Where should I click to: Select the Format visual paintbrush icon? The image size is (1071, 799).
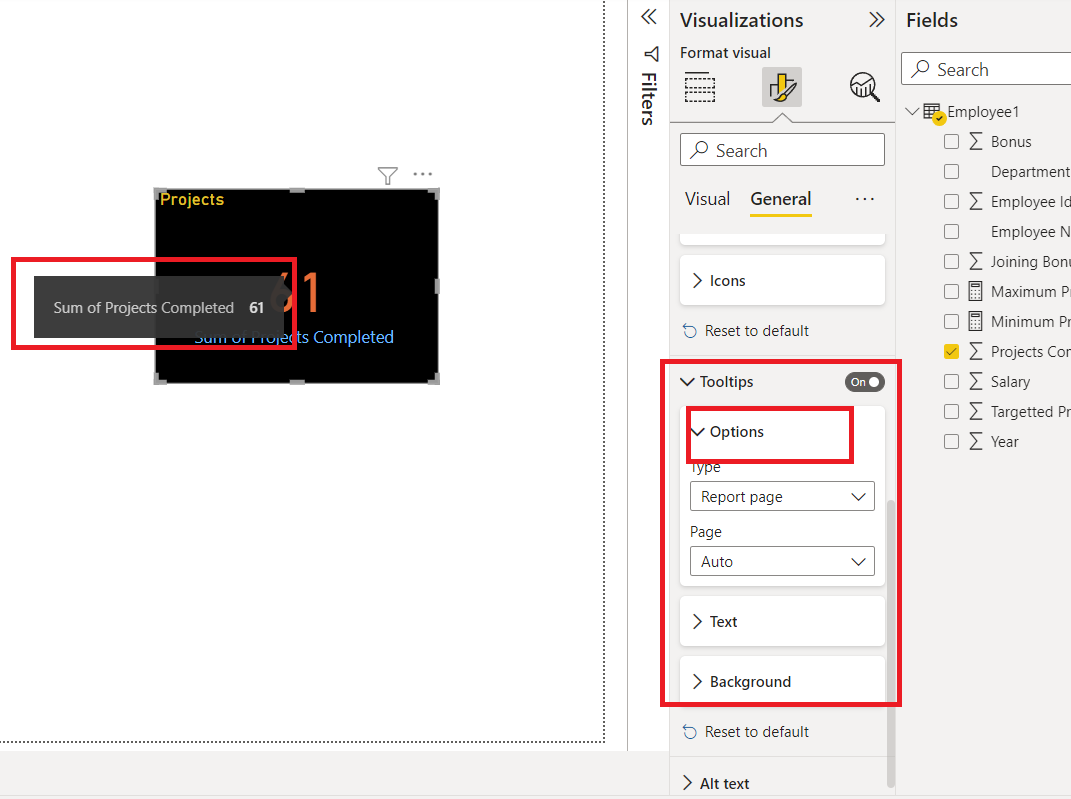pos(781,87)
